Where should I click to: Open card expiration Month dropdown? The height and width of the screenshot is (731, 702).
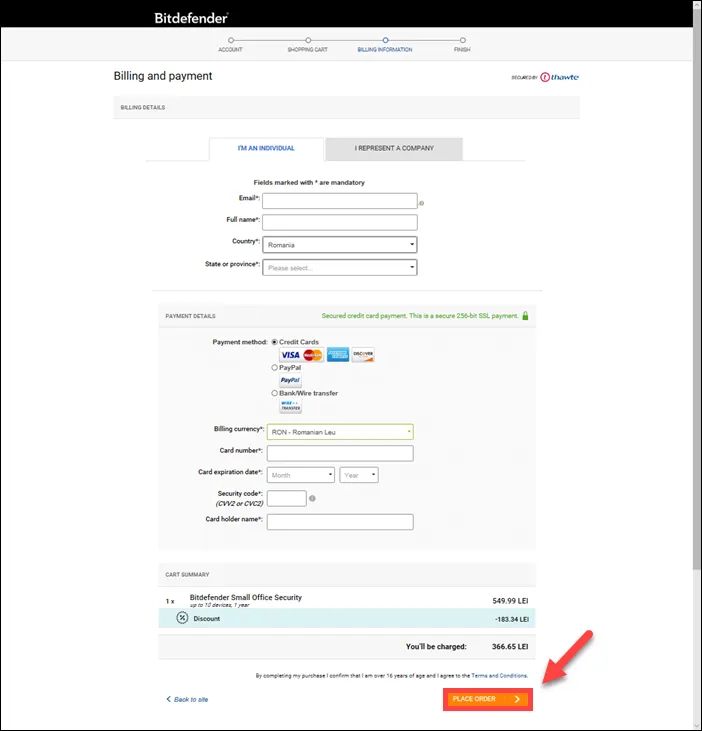[x=301, y=475]
